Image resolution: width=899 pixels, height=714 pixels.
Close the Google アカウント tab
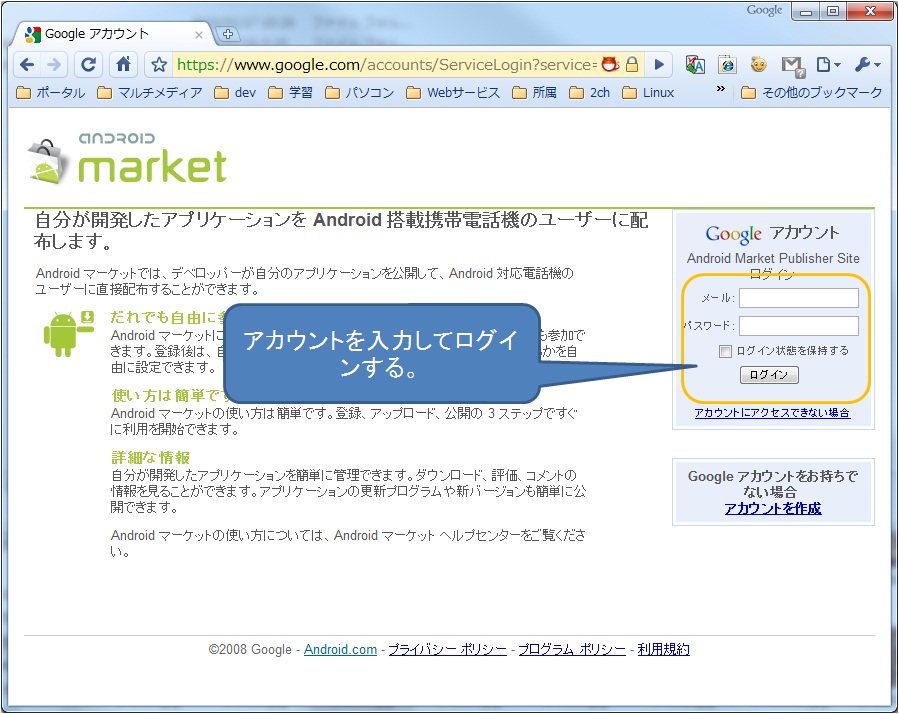tap(198, 35)
